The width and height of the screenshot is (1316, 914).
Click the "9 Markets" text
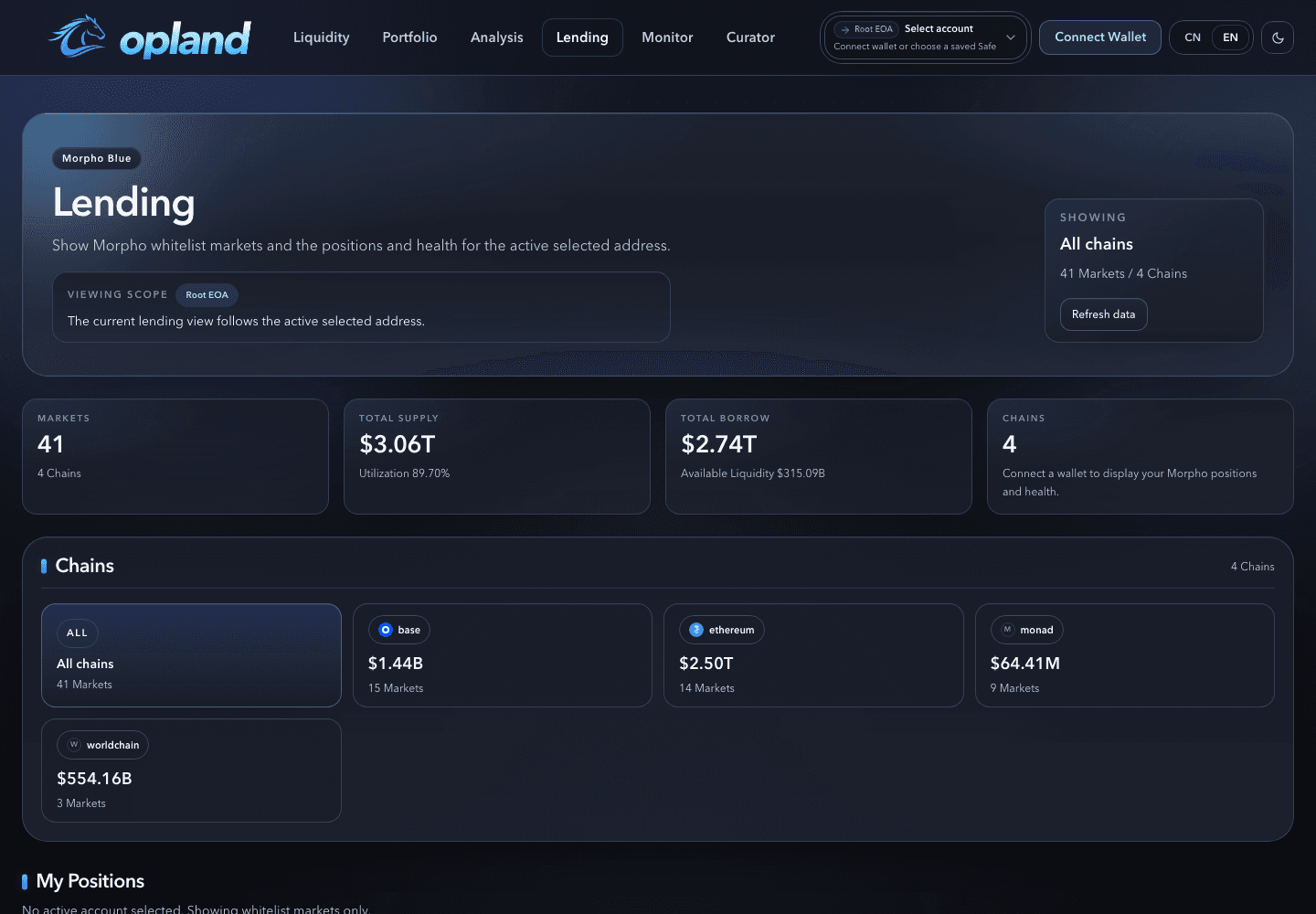pyautogui.click(x=1015, y=688)
